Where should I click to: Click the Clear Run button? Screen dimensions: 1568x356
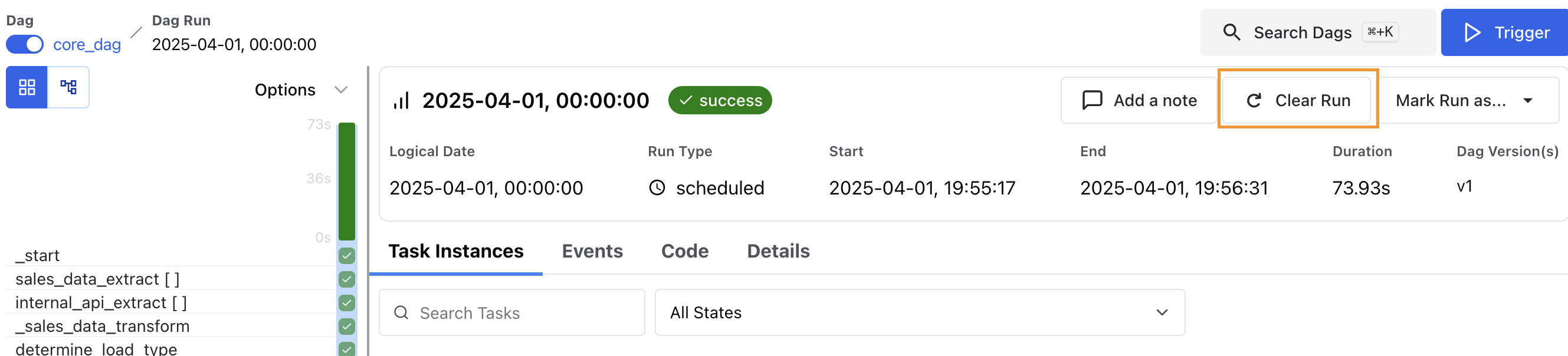pos(1297,100)
